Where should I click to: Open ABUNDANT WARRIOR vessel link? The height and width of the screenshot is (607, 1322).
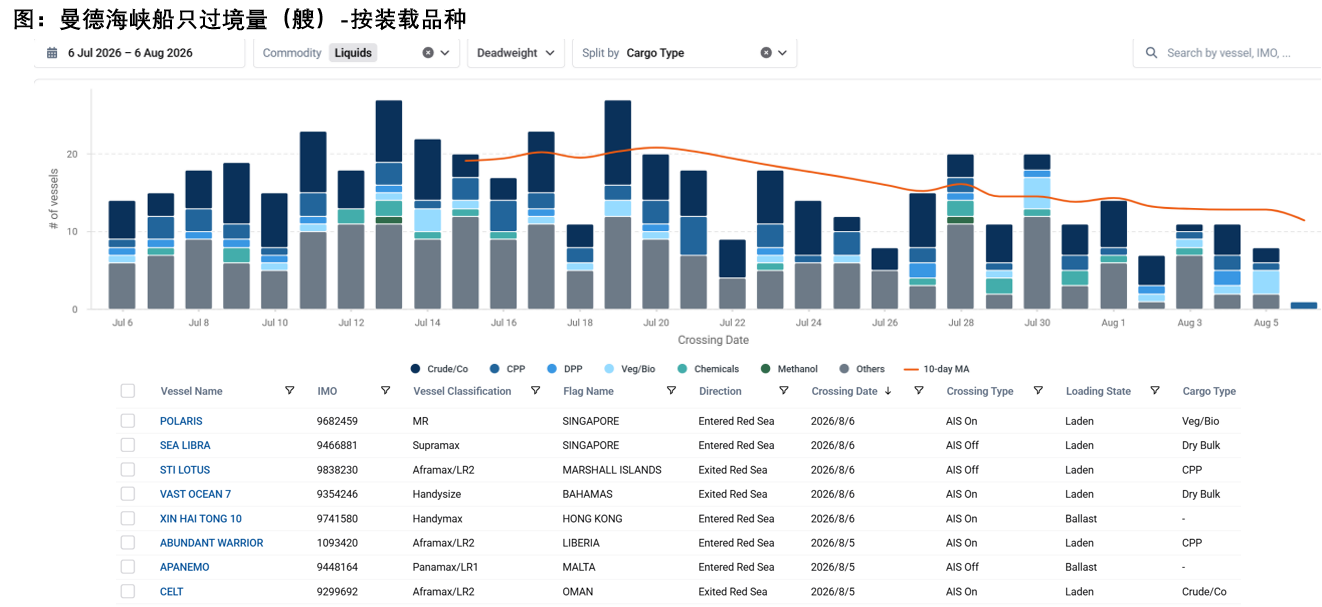[212, 543]
